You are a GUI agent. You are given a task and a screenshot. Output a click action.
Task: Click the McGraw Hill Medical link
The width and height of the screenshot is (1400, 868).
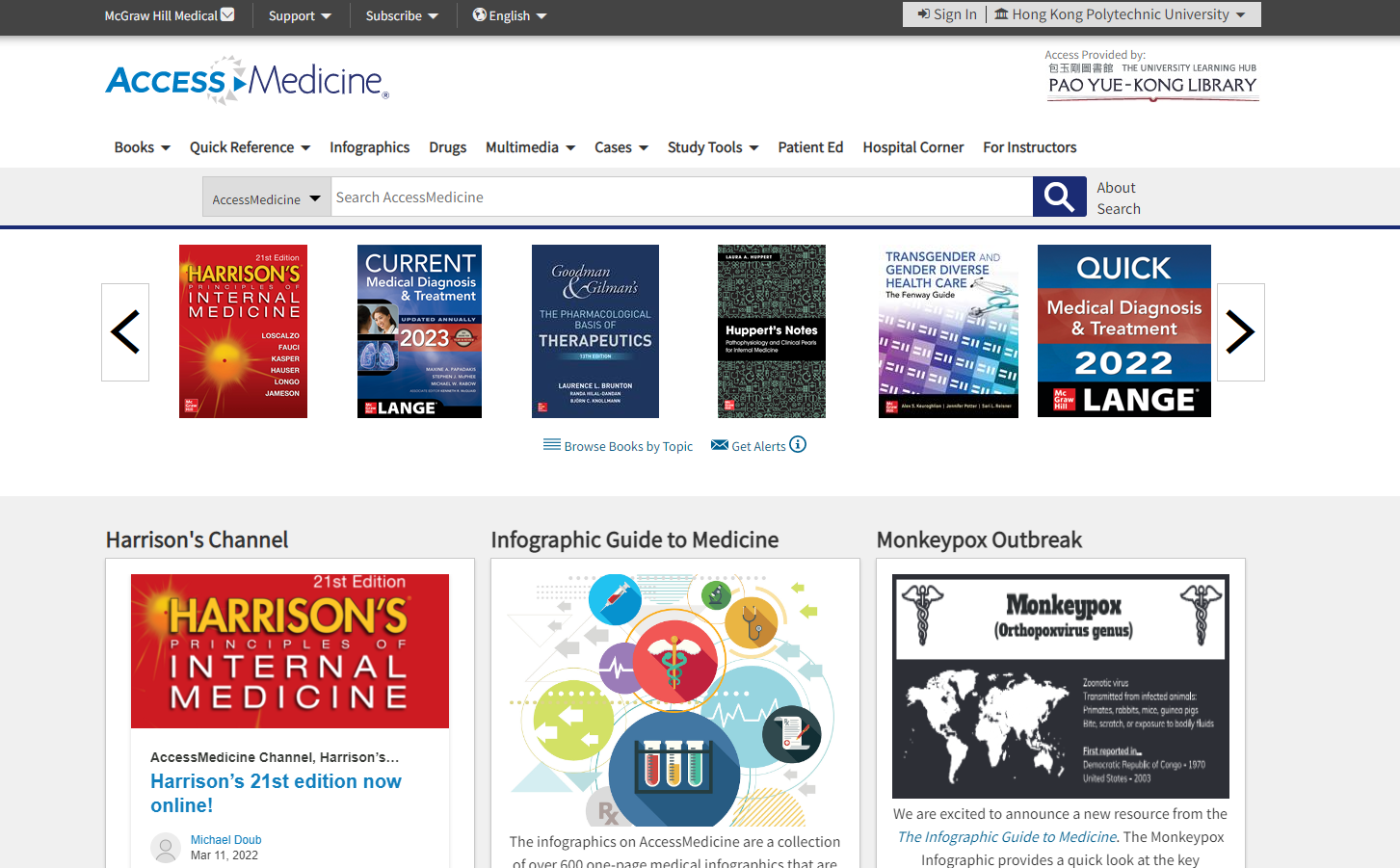point(161,15)
